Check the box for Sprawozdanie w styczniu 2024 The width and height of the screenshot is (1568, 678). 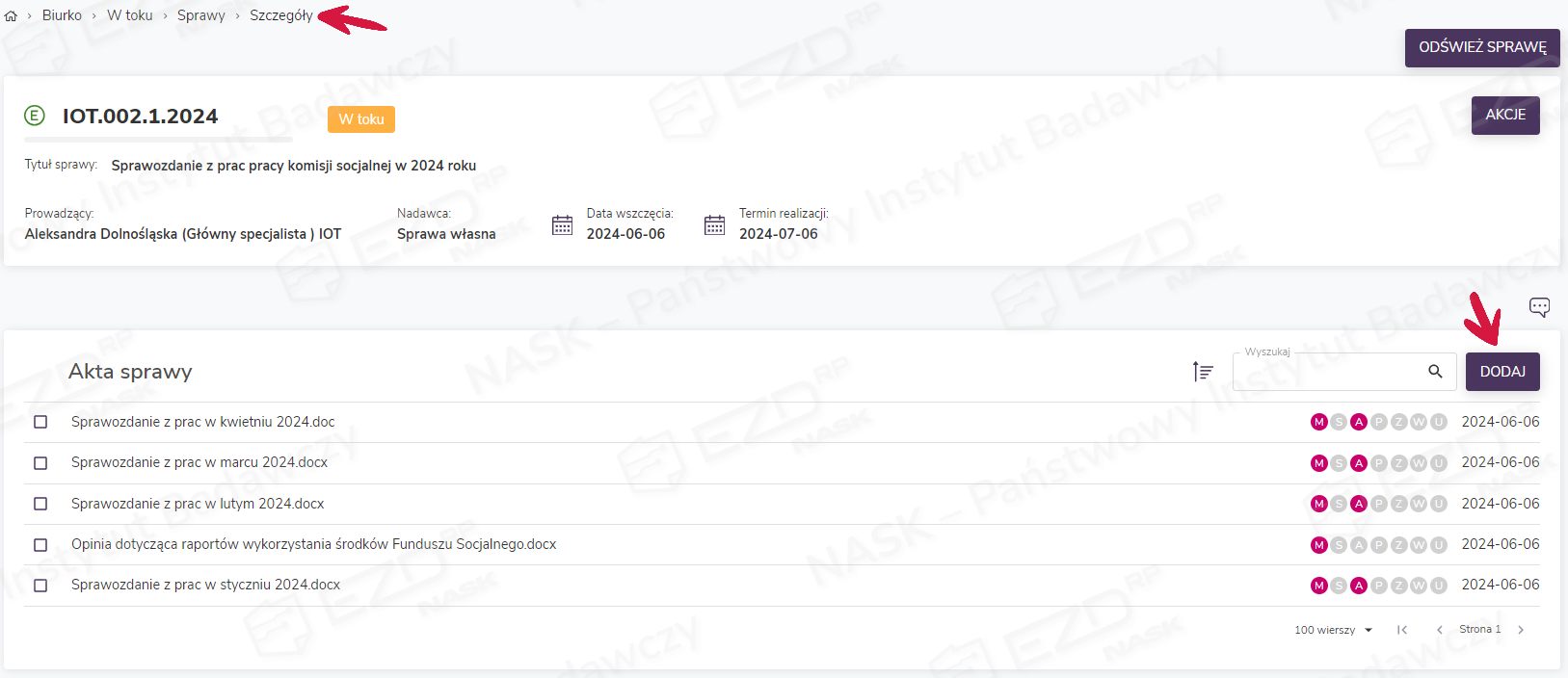(x=40, y=586)
